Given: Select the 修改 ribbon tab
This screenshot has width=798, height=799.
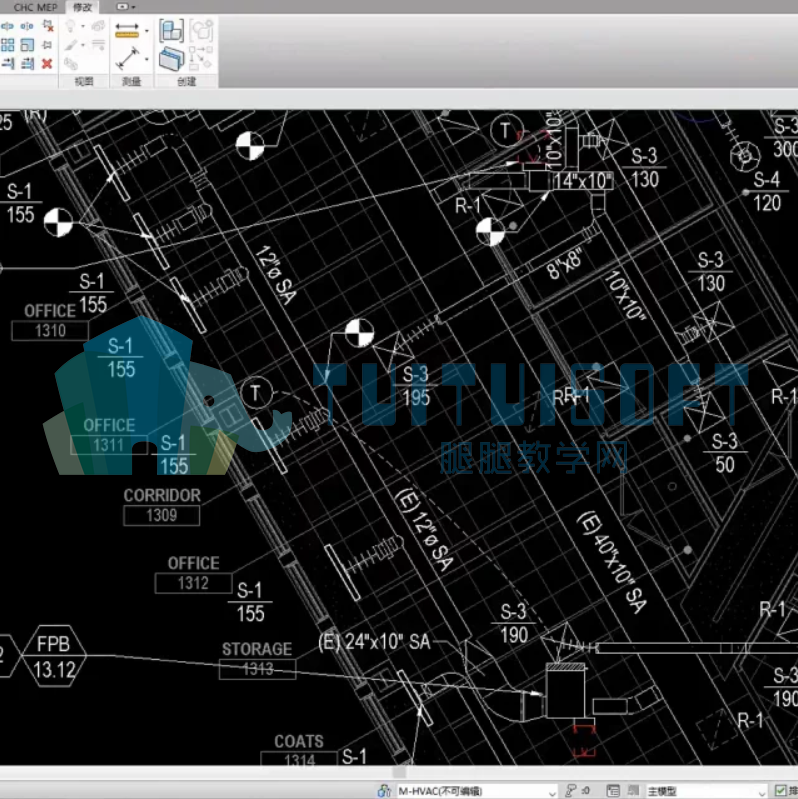Looking at the screenshot, I should point(83,7).
